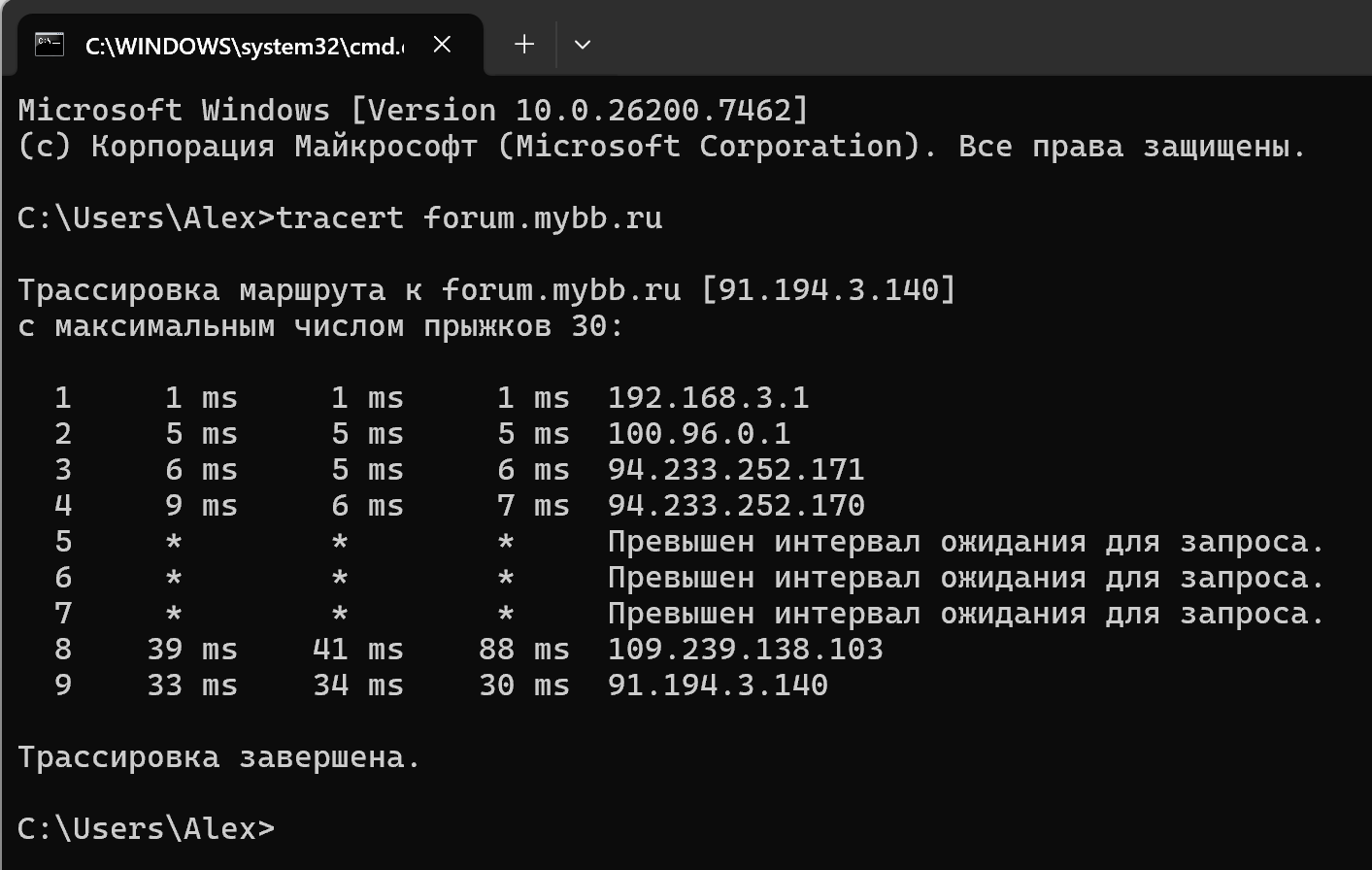Close the cmd.exe tab
1372x870 pixels.
[x=442, y=44]
